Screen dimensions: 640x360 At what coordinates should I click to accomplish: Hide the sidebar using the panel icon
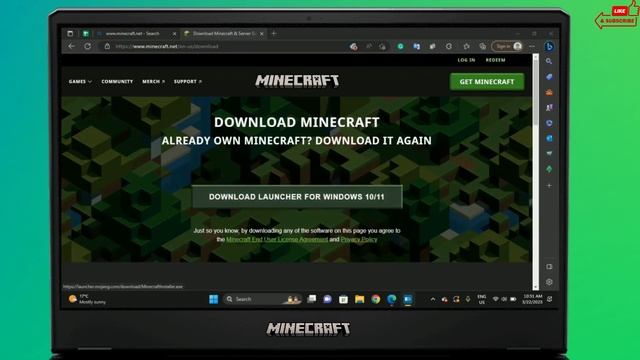[x=549, y=267]
